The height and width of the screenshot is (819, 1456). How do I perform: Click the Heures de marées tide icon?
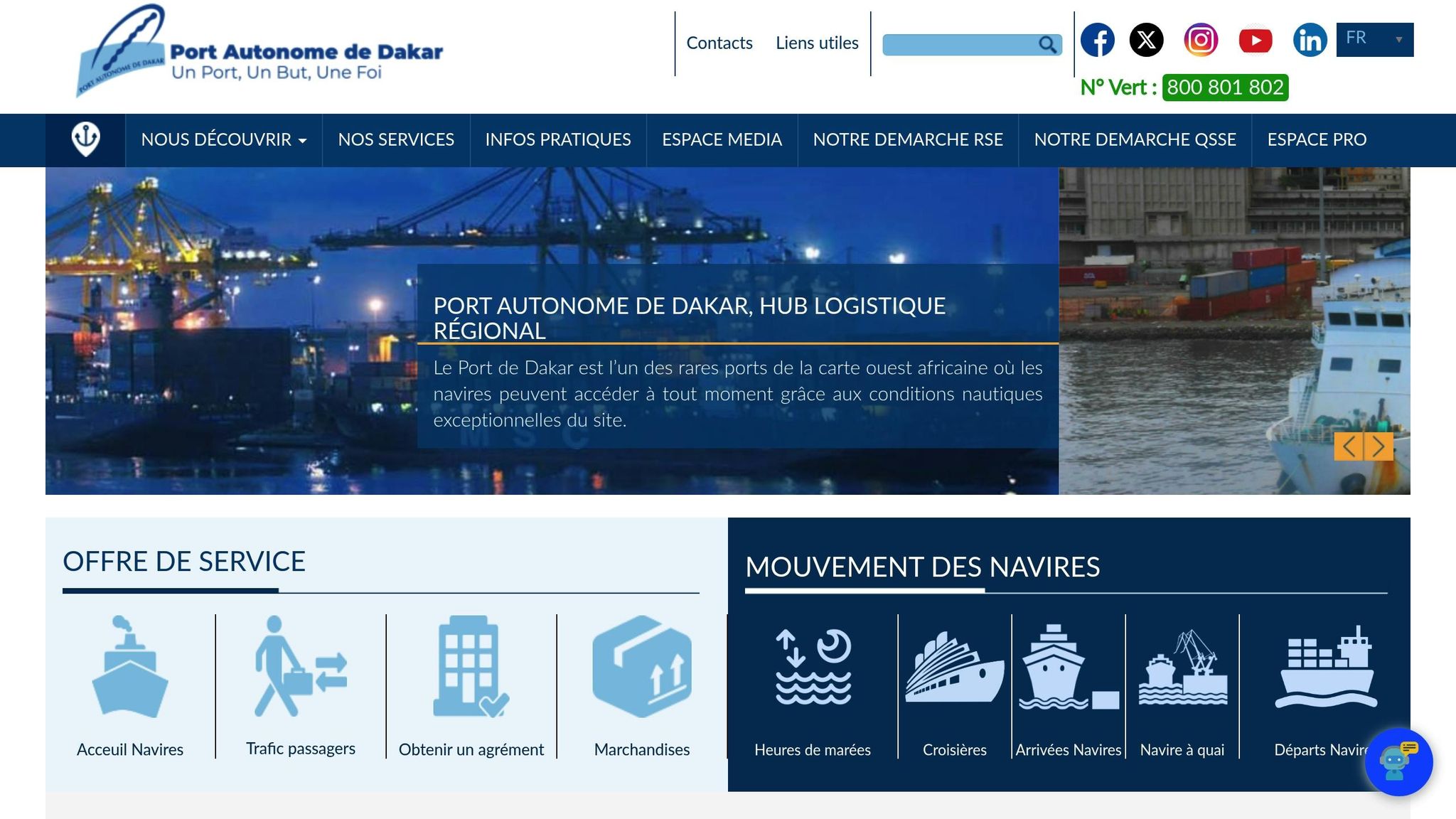(813, 666)
